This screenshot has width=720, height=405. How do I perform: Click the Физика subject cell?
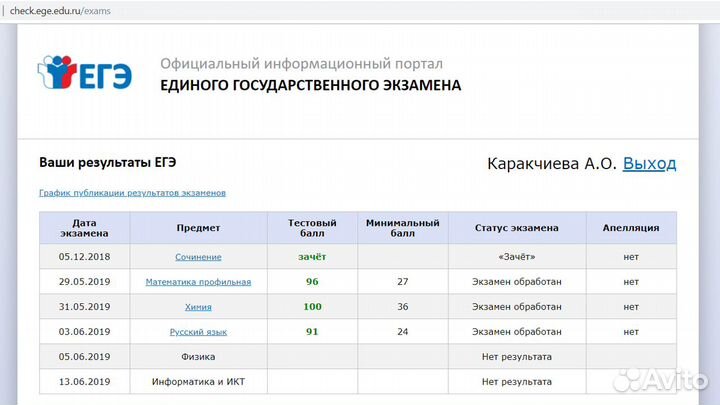coord(198,356)
